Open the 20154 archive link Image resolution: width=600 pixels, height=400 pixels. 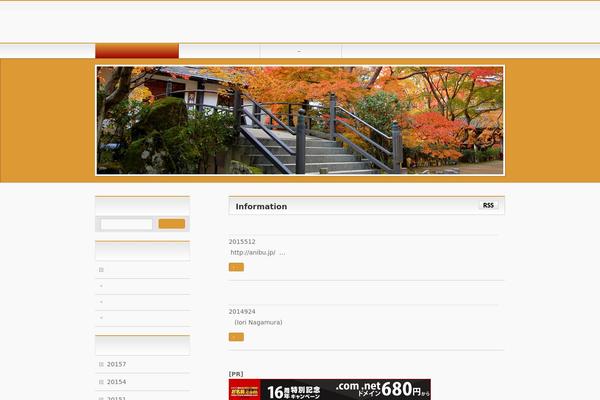tap(116, 382)
